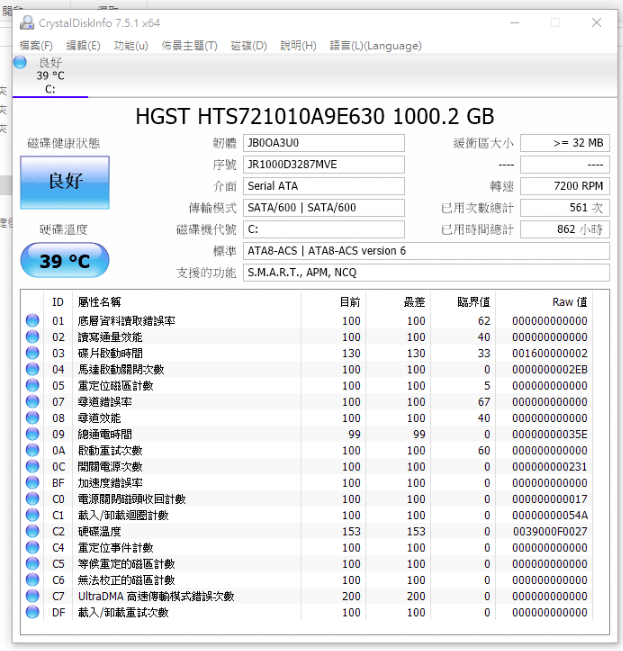Click the status orb for attribute 0A

pyautogui.click(x=32, y=450)
